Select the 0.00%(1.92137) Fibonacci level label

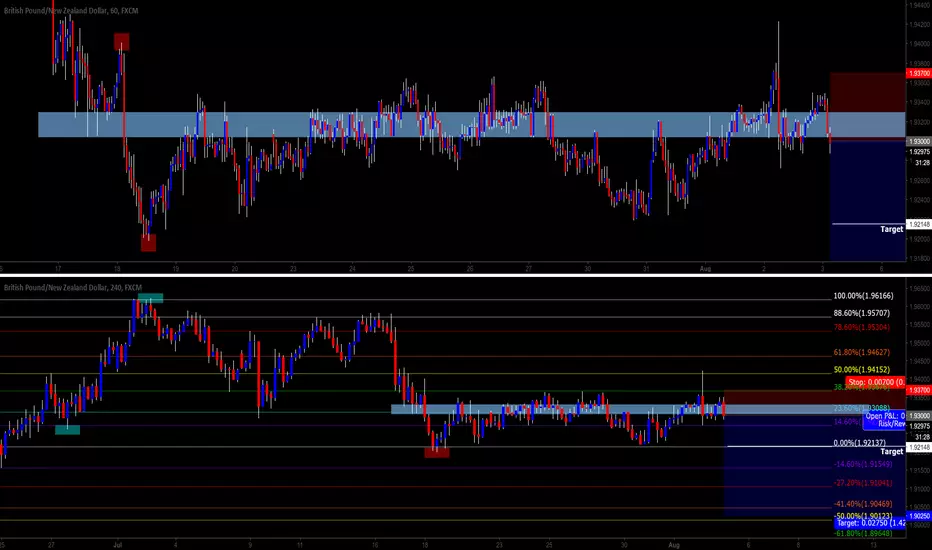859,443
